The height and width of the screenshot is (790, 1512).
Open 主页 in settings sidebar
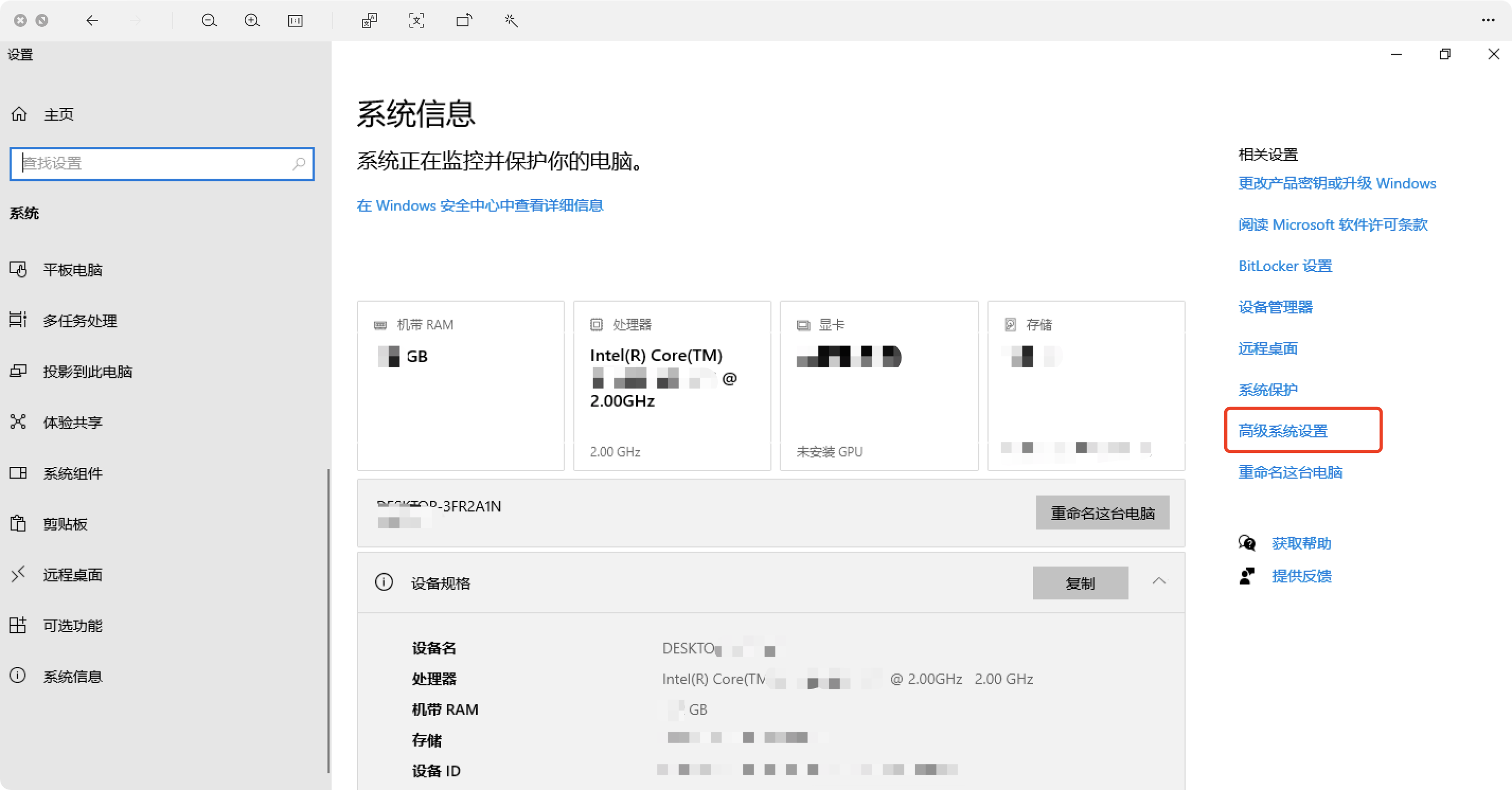(x=59, y=114)
